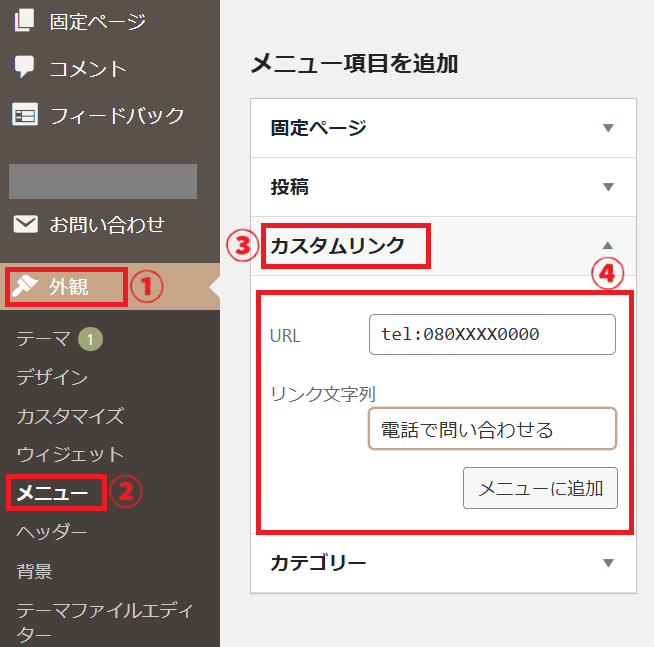Open フィードバック in the sidebar menu
Image resolution: width=654 pixels, height=647 pixels.
coord(117,115)
